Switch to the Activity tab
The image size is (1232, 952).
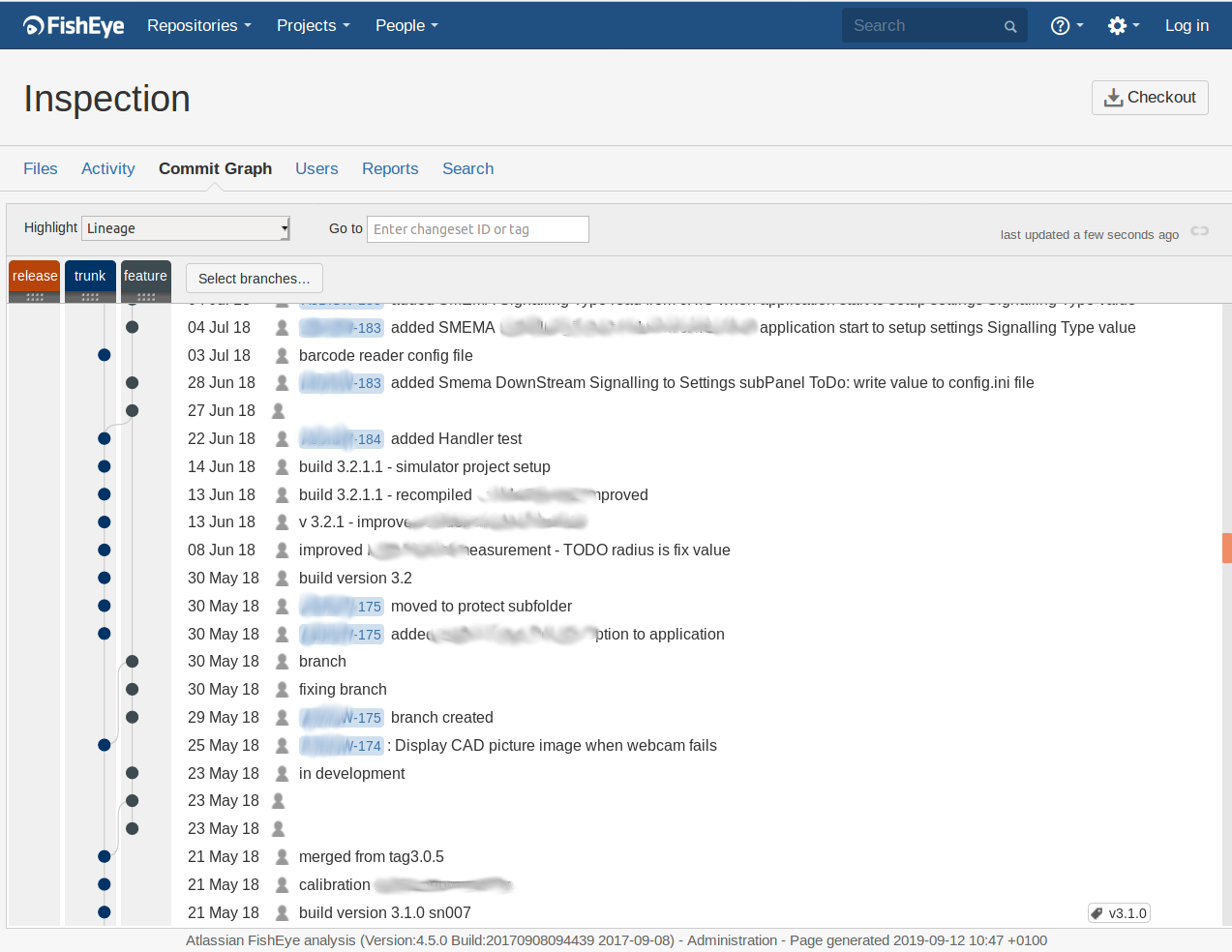(x=108, y=168)
